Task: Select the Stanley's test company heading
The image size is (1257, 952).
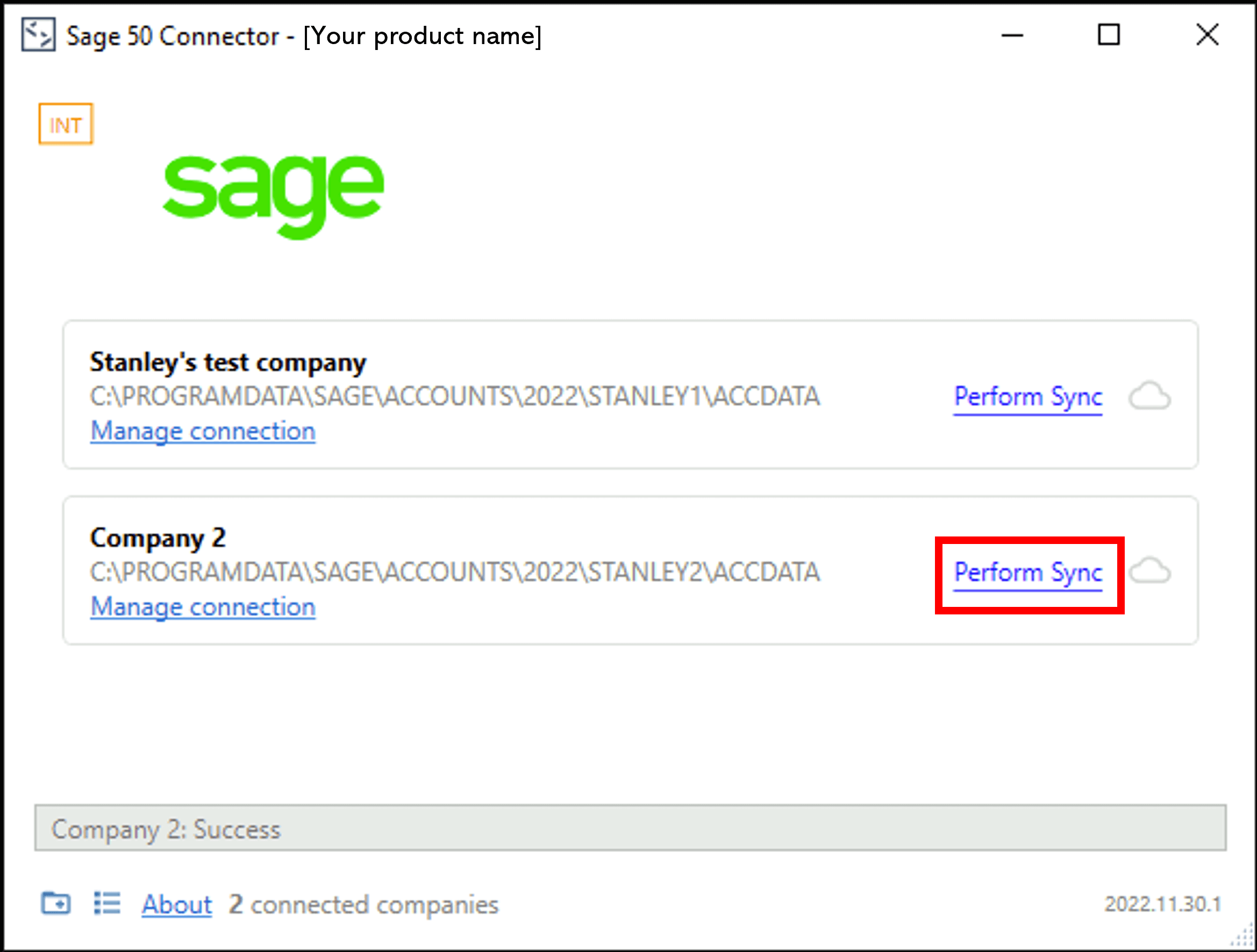Action: [228, 362]
